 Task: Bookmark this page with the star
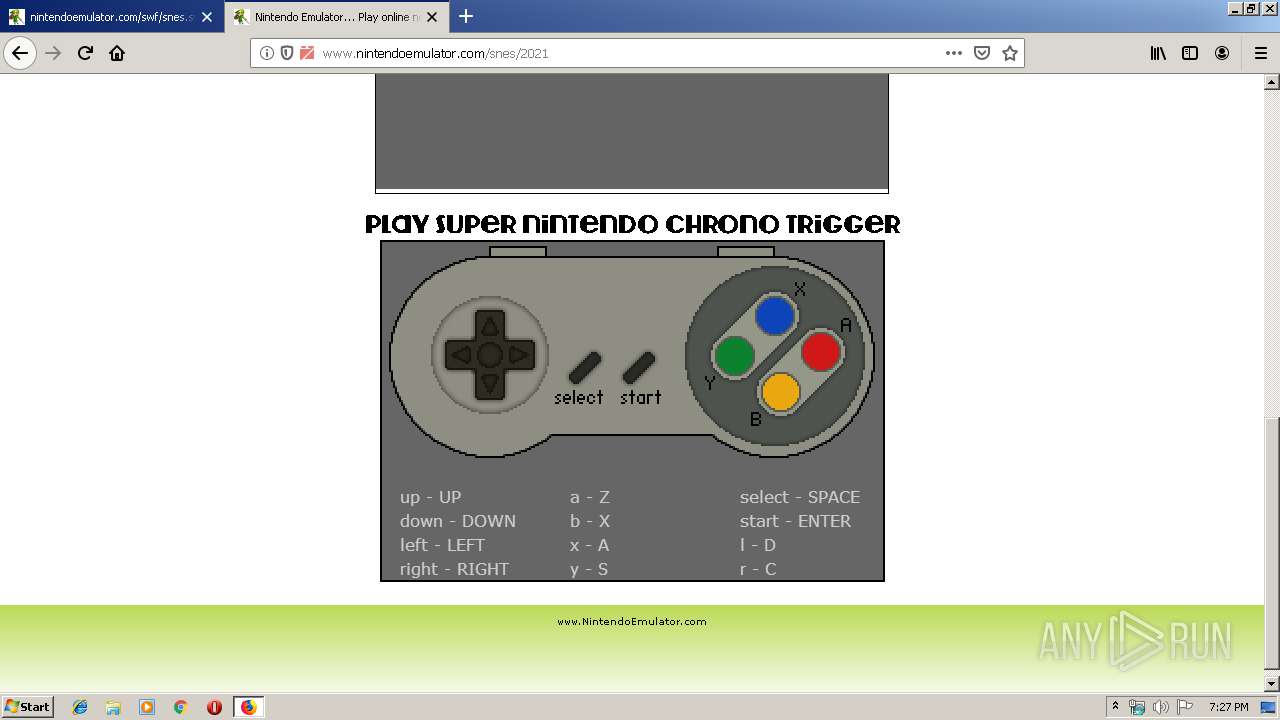pyautogui.click(x=1010, y=53)
